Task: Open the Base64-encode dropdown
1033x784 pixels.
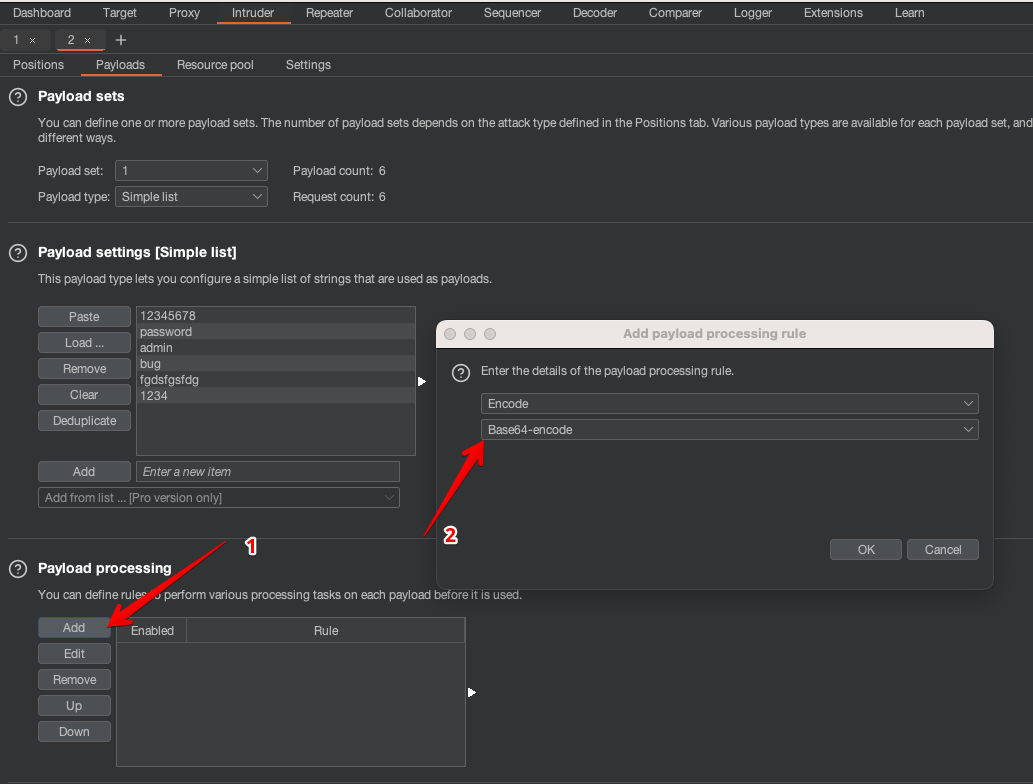Action: 729,430
